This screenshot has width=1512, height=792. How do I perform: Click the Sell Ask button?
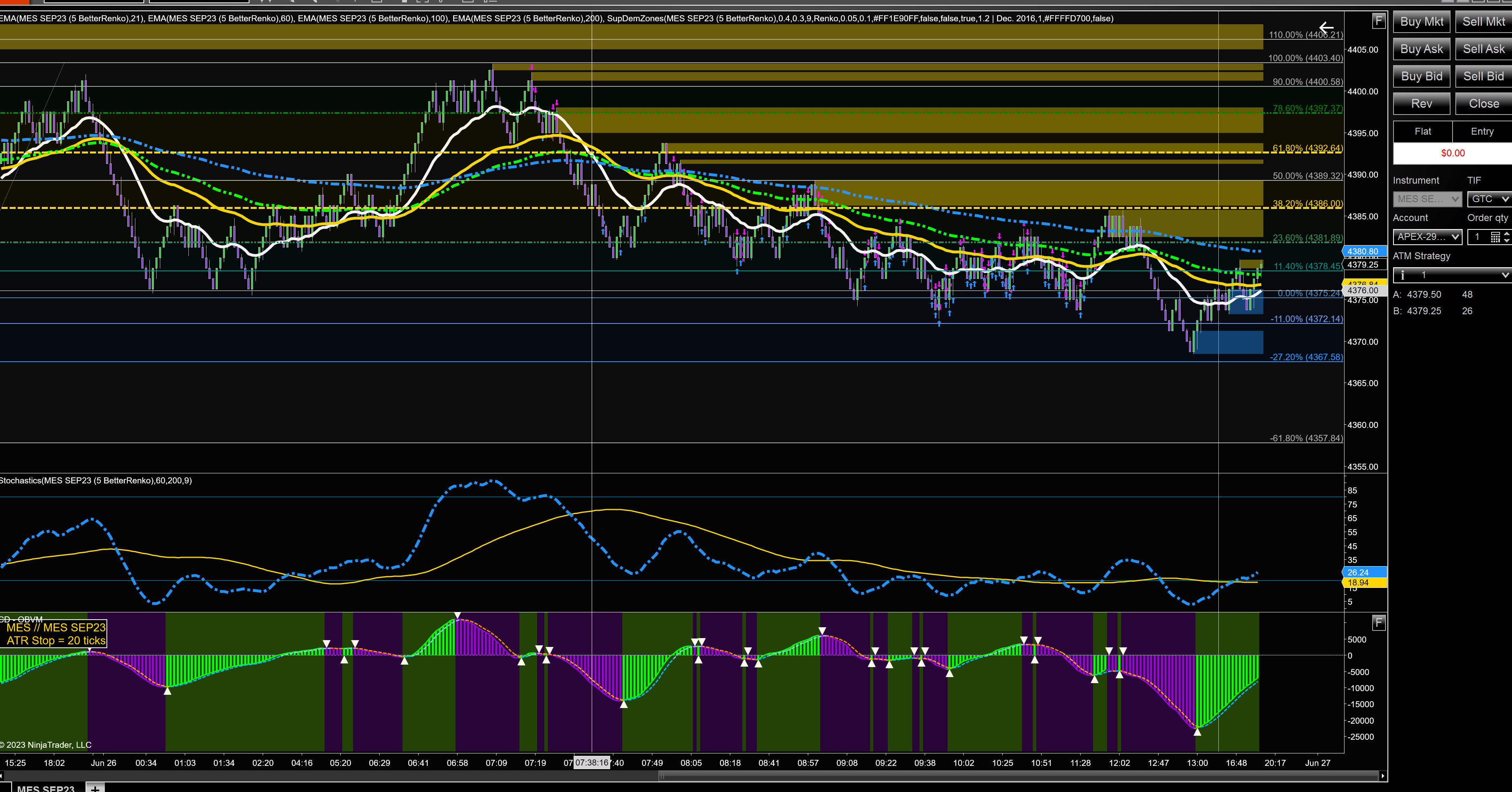tap(1483, 49)
